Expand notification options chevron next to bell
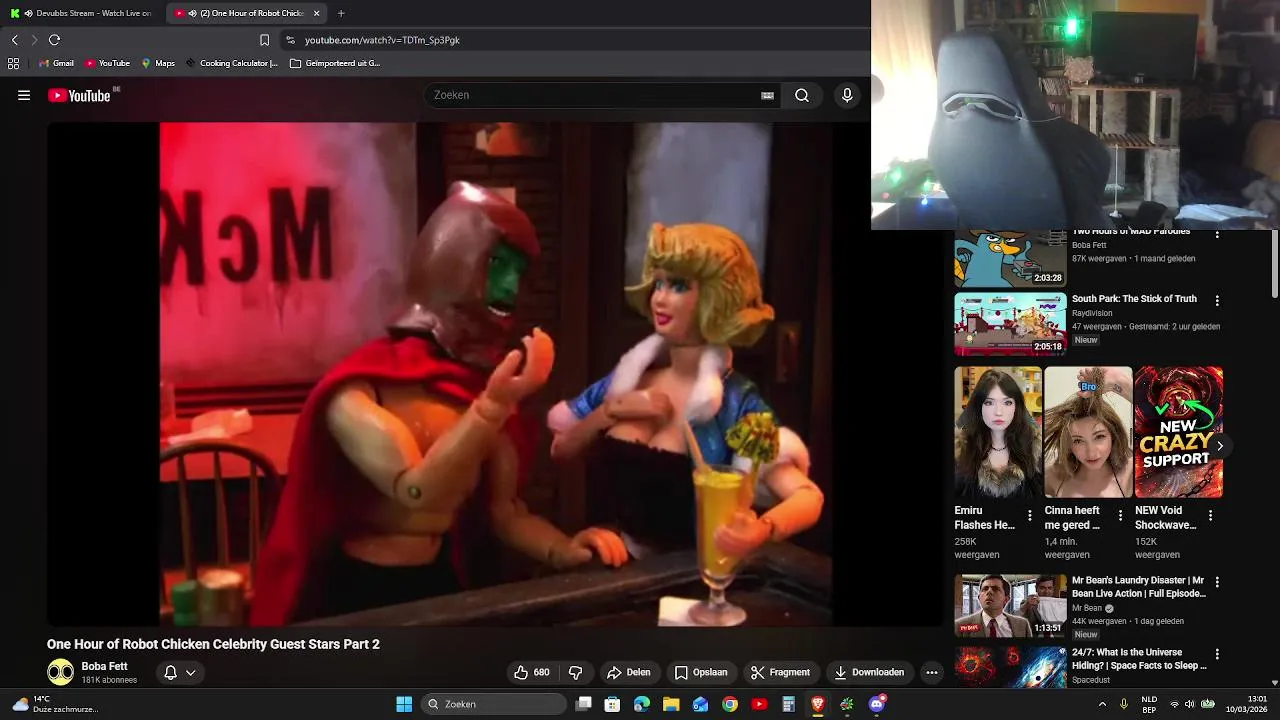 click(190, 672)
